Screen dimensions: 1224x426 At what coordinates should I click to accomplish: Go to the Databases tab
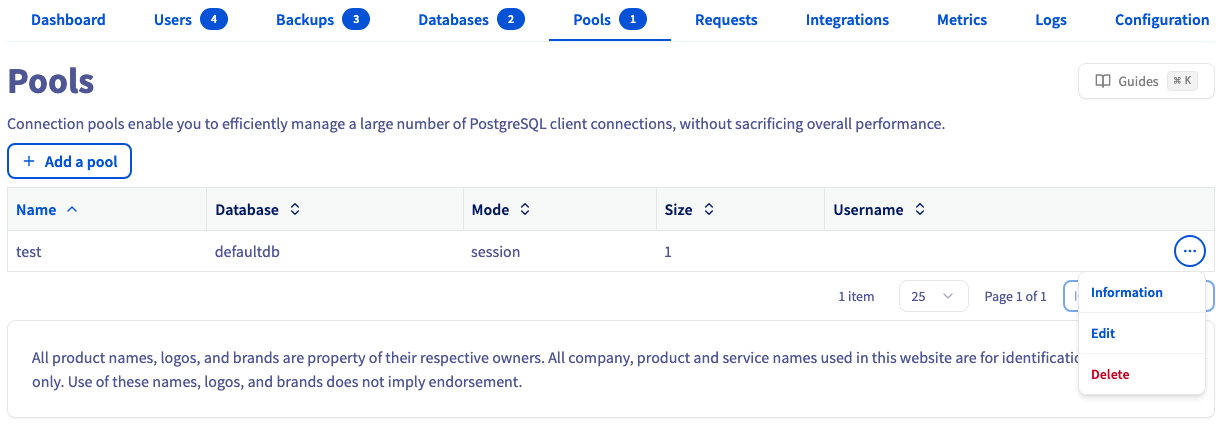[471, 20]
